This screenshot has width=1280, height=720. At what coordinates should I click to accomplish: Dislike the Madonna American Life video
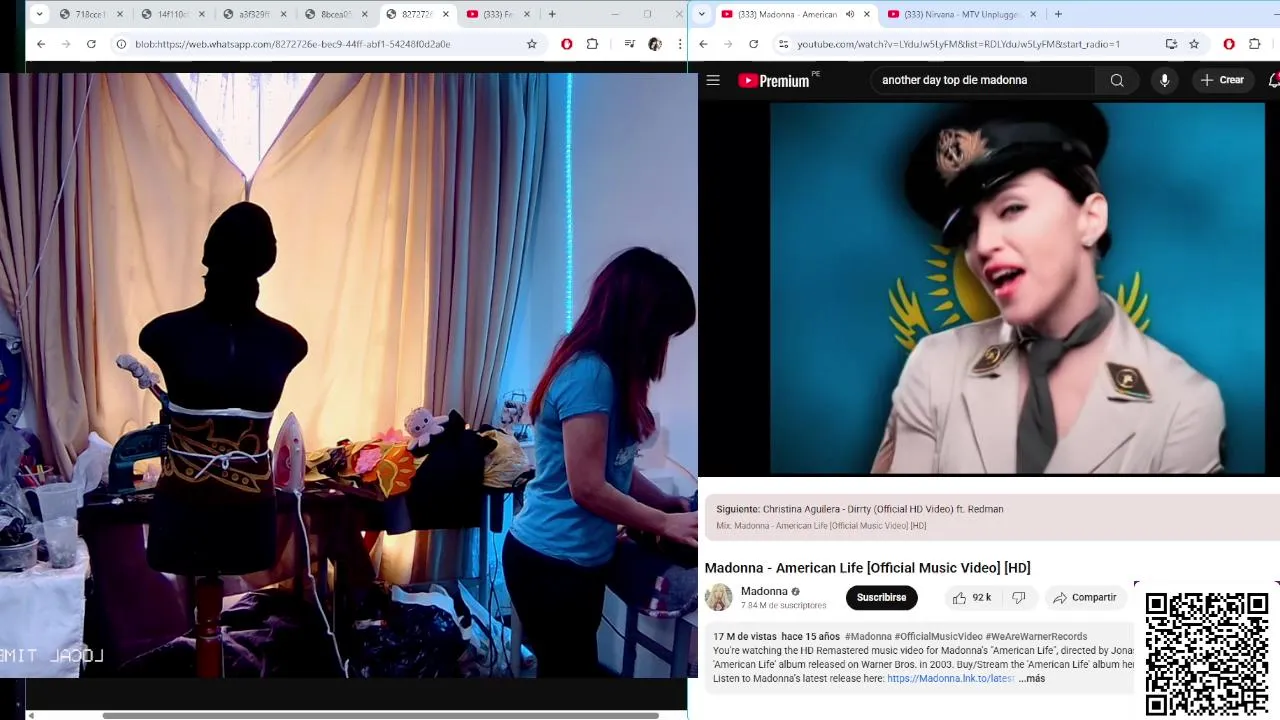coord(1018,598)
